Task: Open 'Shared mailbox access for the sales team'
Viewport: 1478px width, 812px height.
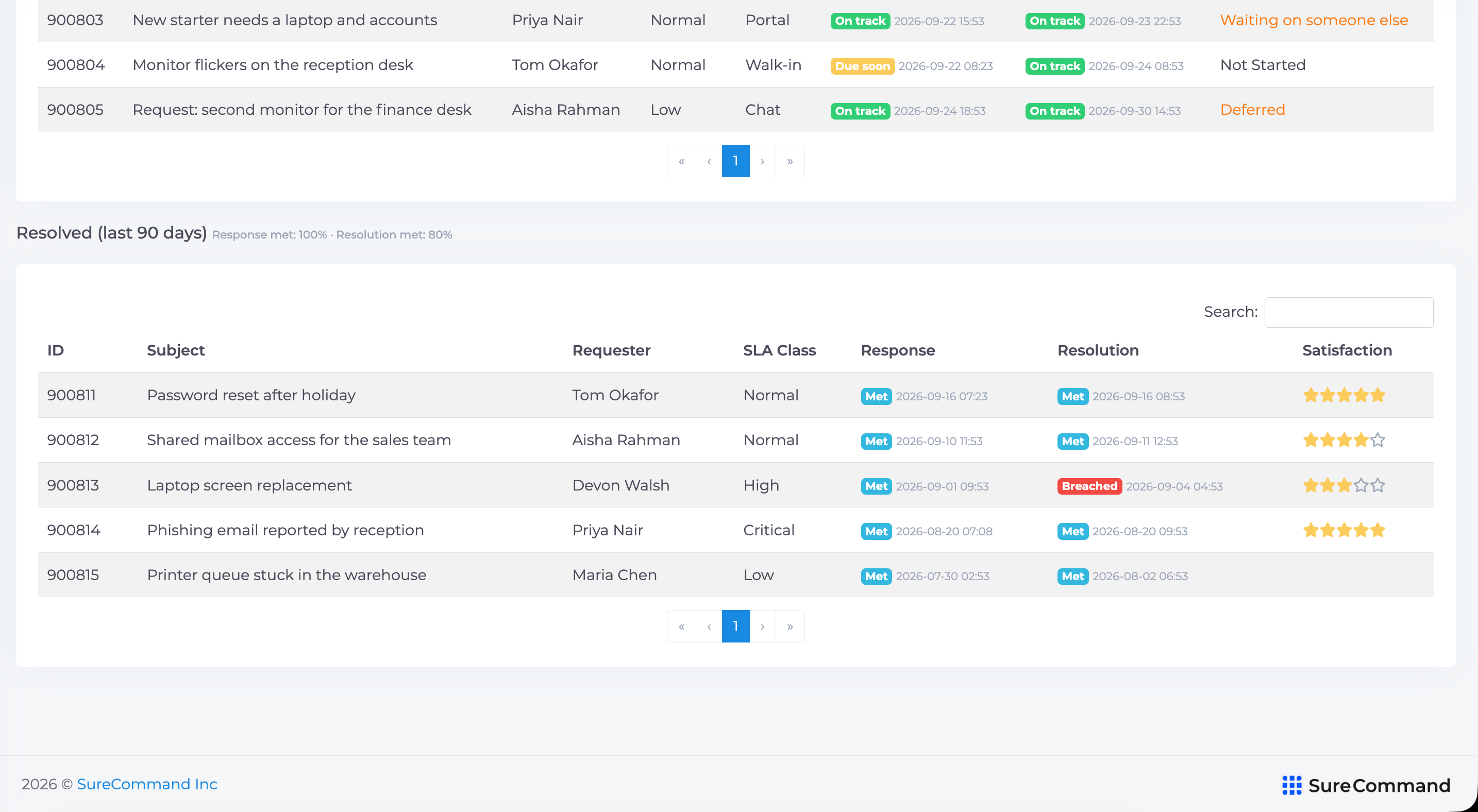Action: [x=299, y=440]
